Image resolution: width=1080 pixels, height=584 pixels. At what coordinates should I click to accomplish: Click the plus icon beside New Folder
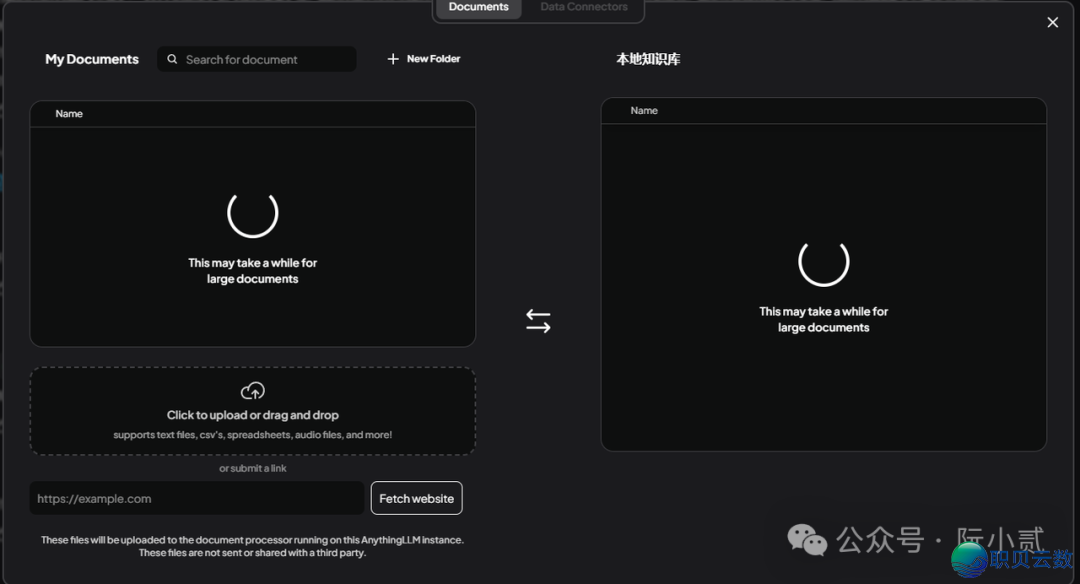(393, 59)
